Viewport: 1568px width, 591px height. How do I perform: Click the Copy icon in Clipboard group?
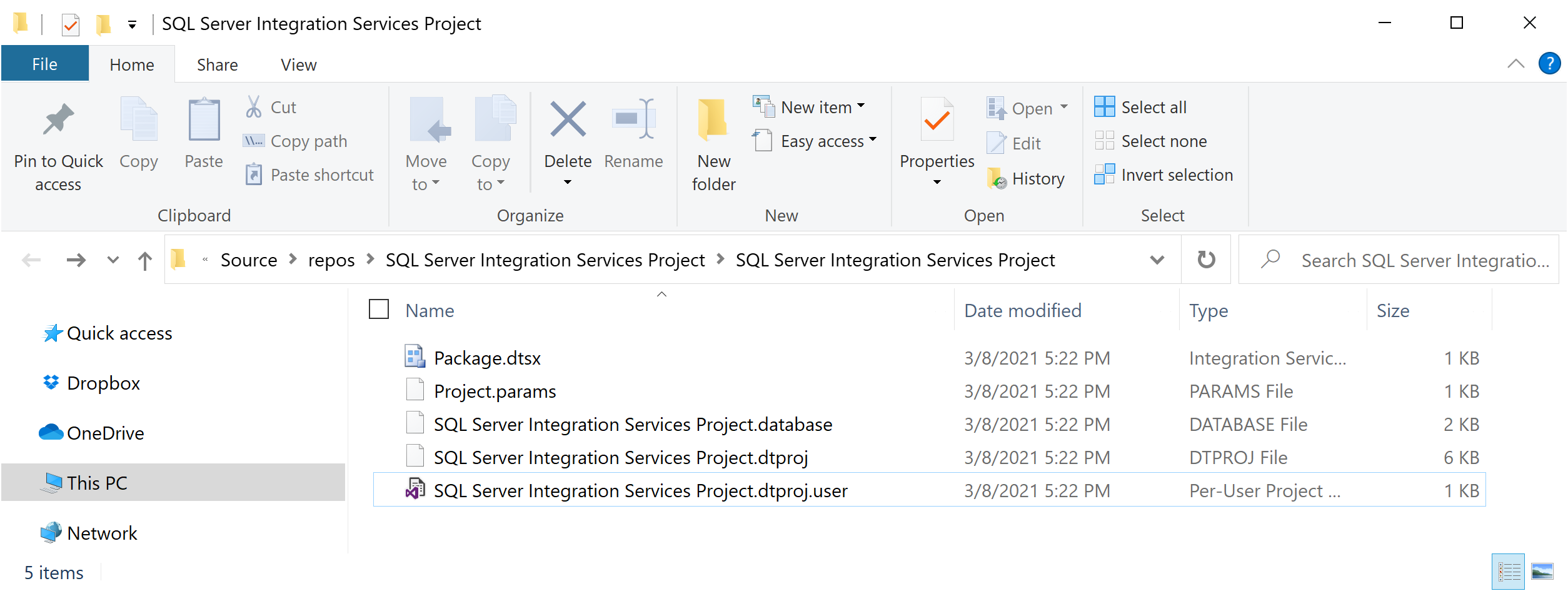(138, 119)
